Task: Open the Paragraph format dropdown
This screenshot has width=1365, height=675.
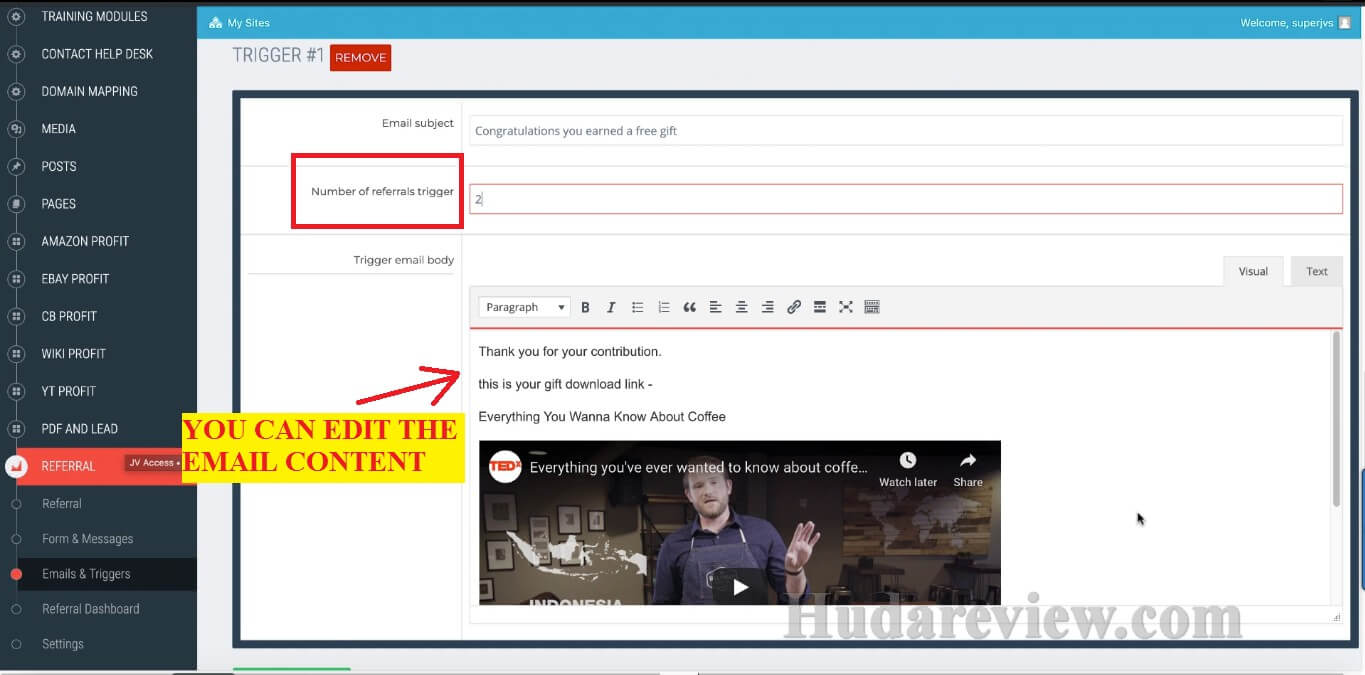Action: [525, 307]
